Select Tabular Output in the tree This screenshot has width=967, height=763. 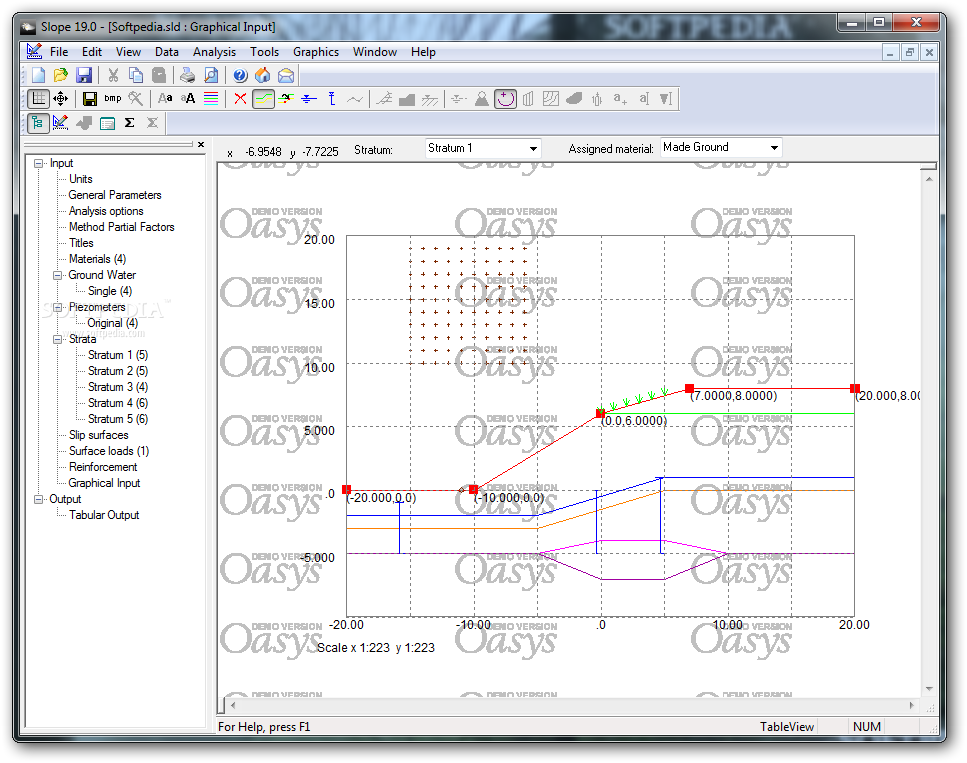[x=104, y=515]
